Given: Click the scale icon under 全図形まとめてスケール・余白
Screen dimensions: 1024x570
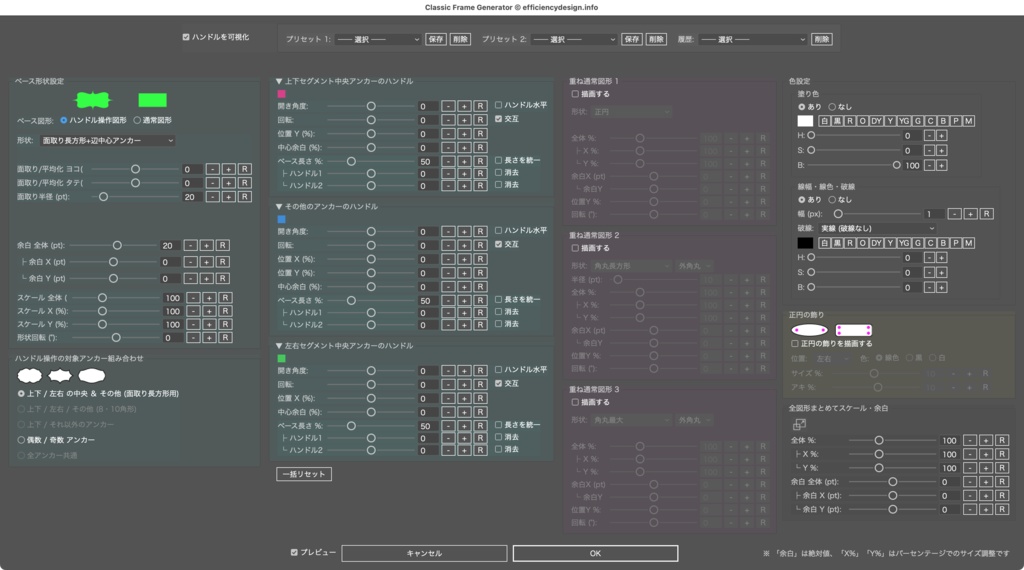Looking at the screenshot, I should 799,424.
